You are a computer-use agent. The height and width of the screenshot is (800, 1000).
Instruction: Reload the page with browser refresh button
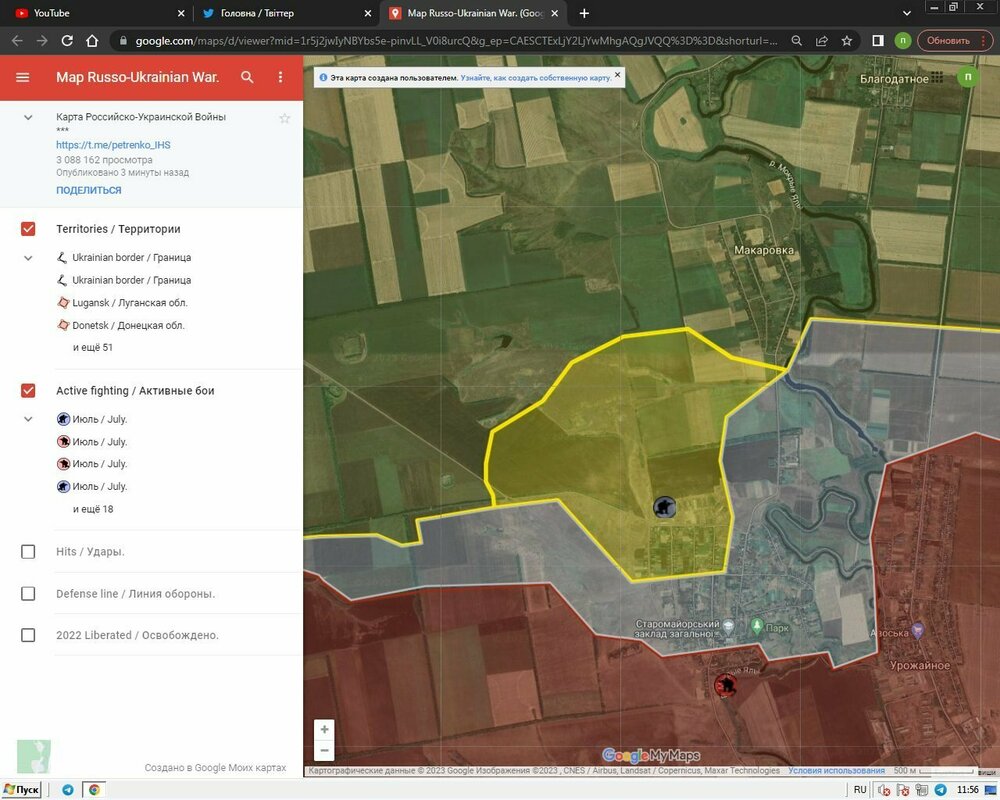click(67, 41)
